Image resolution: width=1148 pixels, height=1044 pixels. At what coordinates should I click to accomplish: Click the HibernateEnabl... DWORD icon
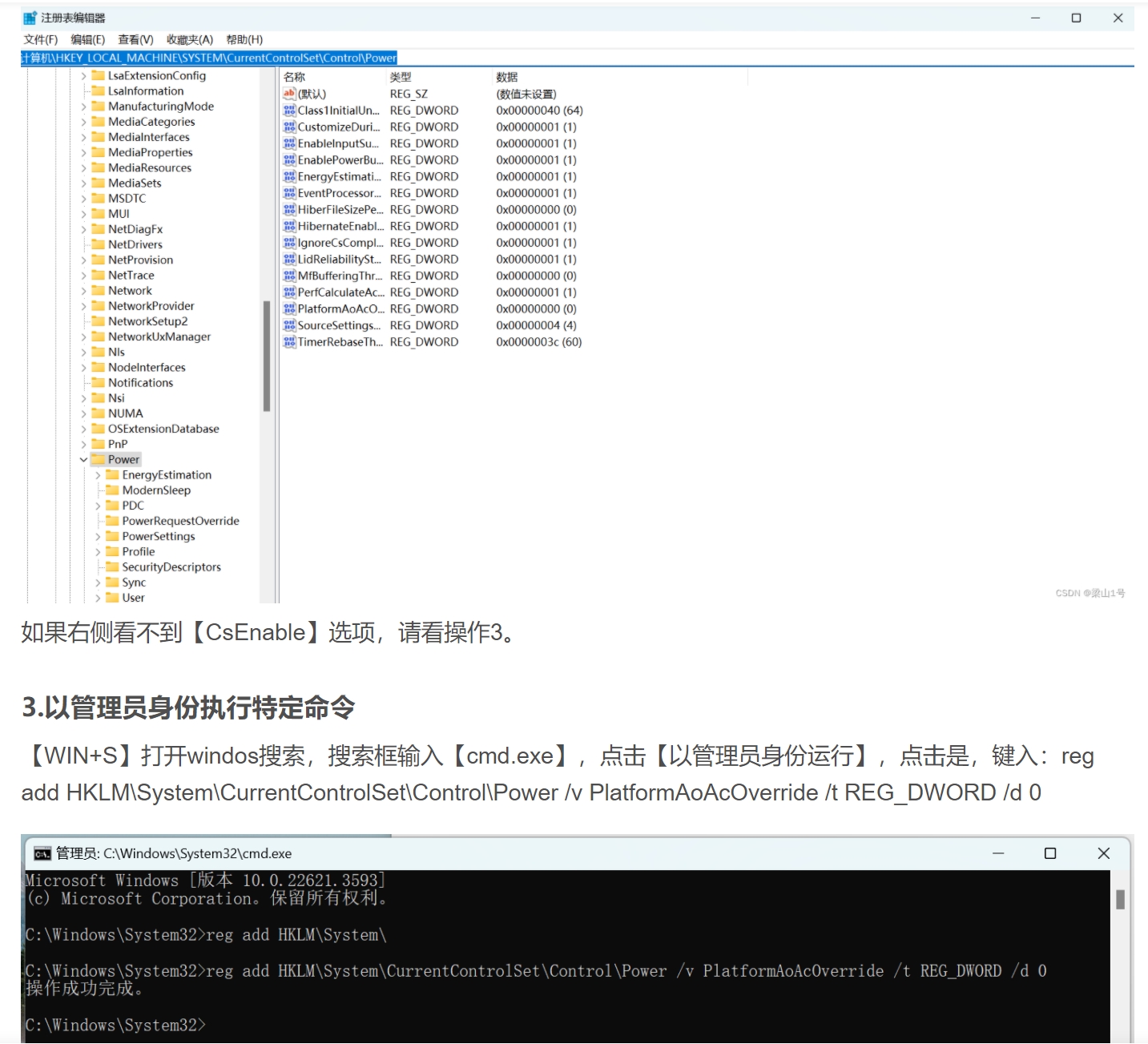click(289, 226)
